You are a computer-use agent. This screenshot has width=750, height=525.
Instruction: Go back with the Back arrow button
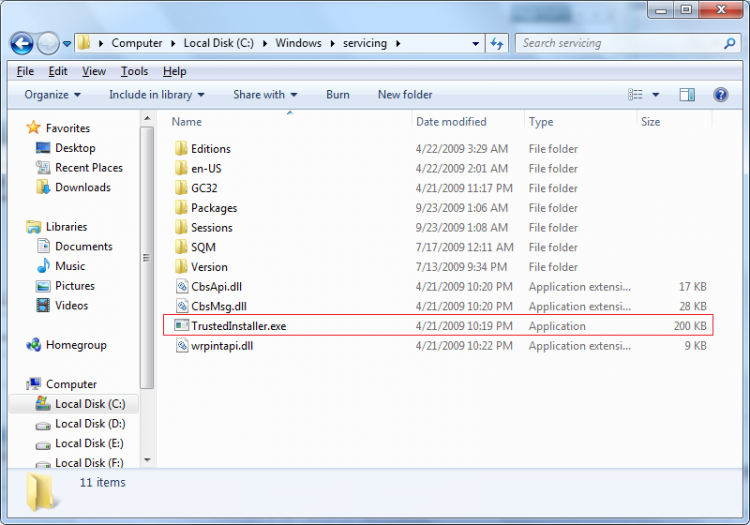point(22,44)
